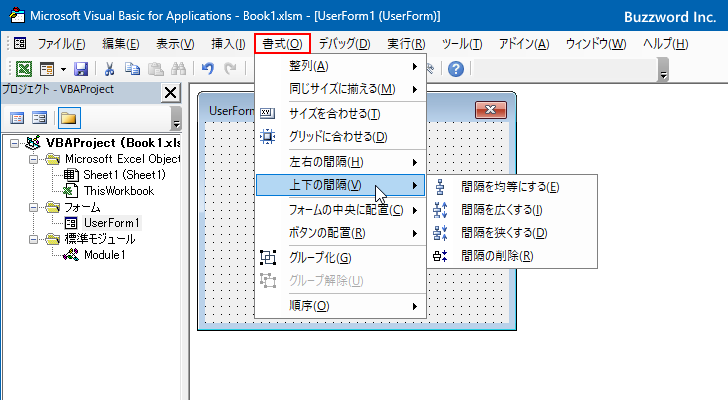
Task: Expand the 同じサイズに揃える(M) submenu
Action: (340, 89)
